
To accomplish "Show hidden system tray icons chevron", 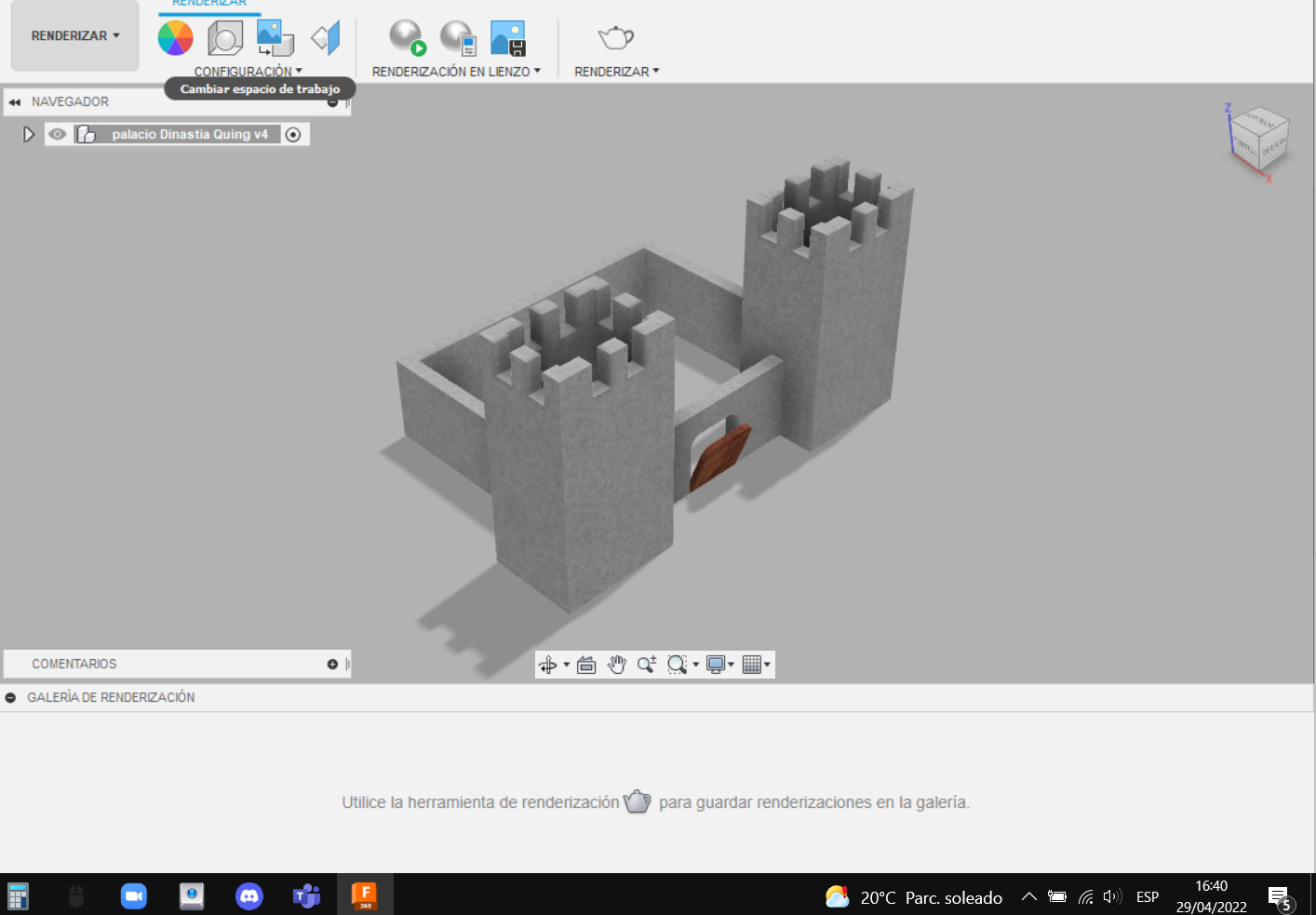I will click(1028, 897).
